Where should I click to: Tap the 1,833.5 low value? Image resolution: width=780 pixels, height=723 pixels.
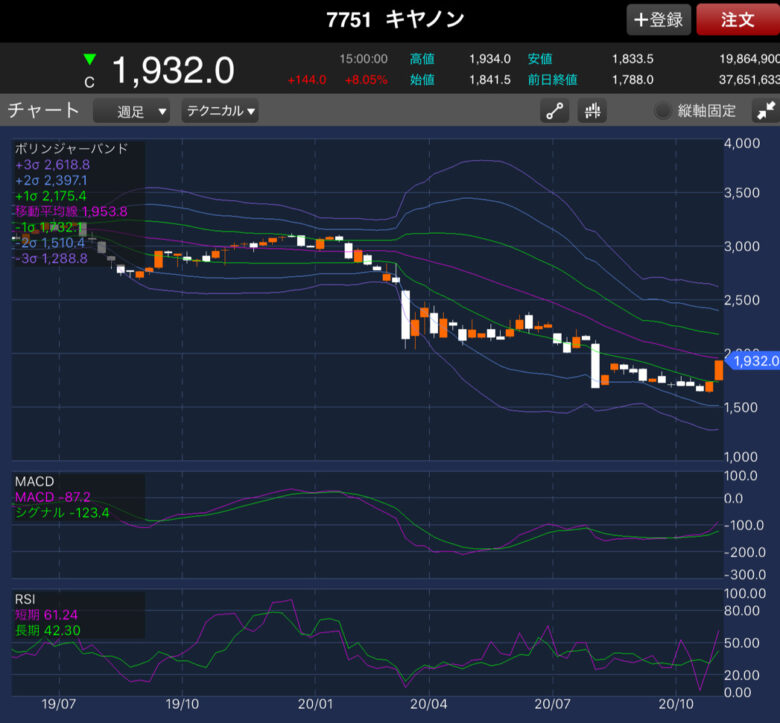pos(633,59)
